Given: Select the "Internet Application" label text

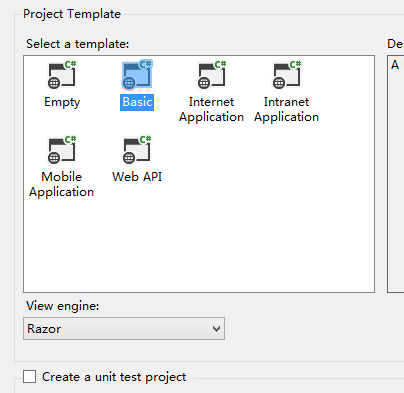Looking at the screenshot, I should pos(212,109).
